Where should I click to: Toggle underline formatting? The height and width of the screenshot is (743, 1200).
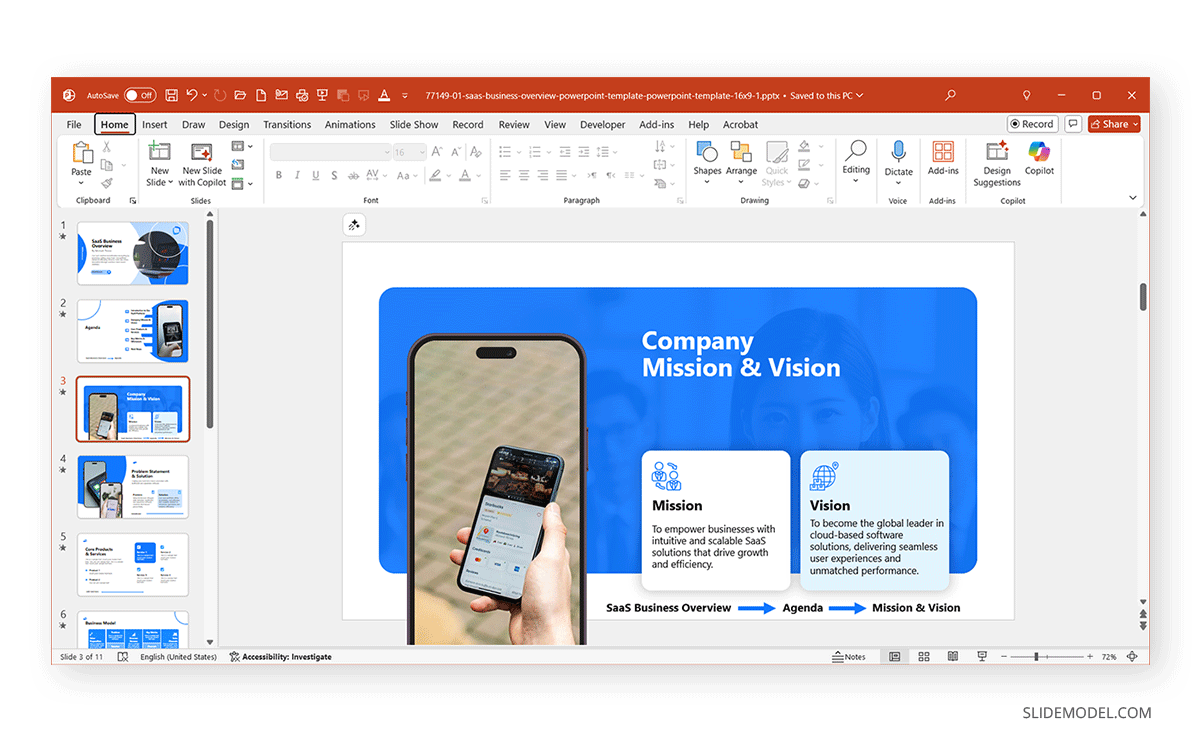(x=315, y=174)
